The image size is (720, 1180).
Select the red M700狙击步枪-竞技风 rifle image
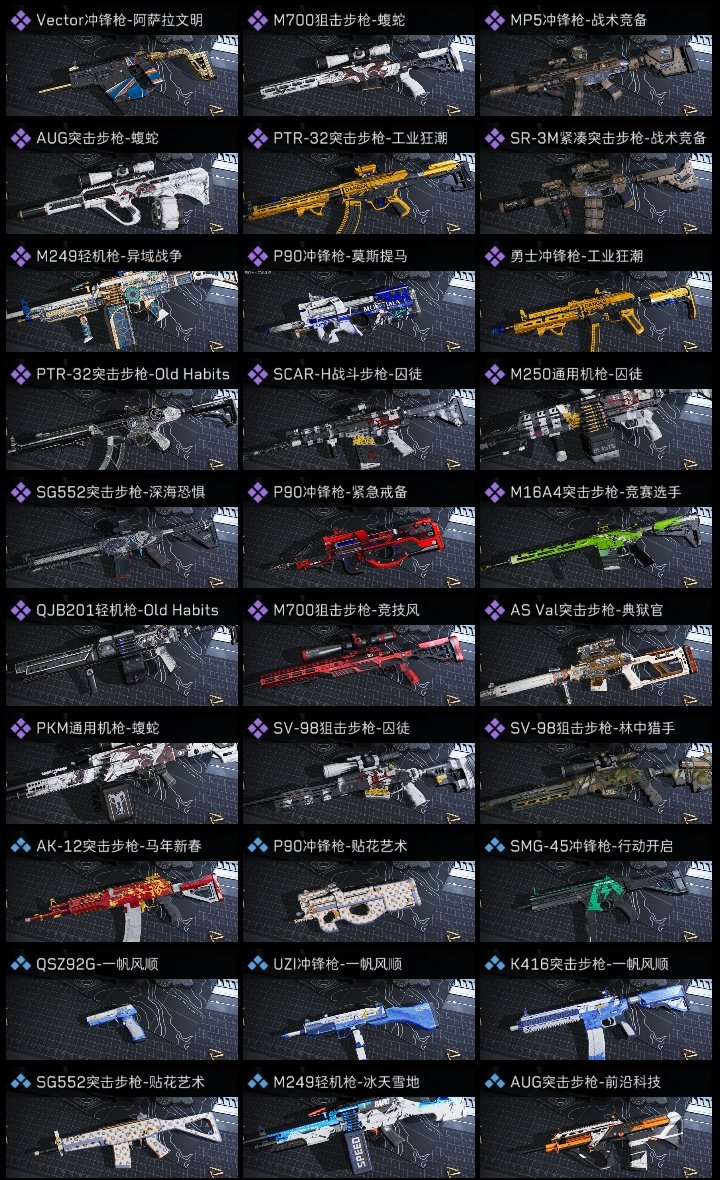pyautogui.click(x=359, y=665)
